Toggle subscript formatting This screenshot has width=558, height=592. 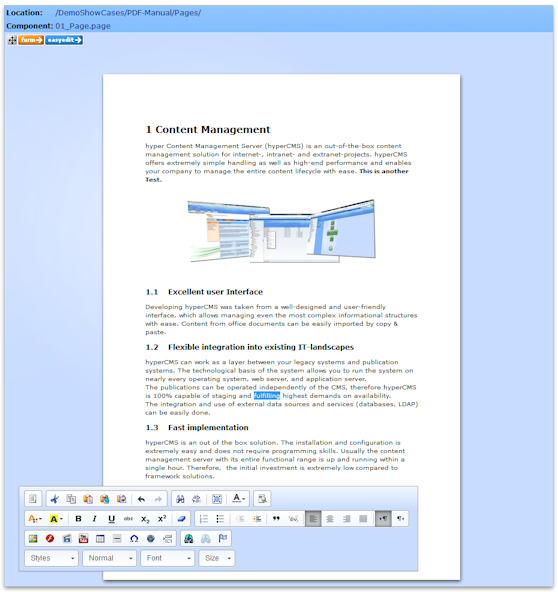click(x=145, y=519)
